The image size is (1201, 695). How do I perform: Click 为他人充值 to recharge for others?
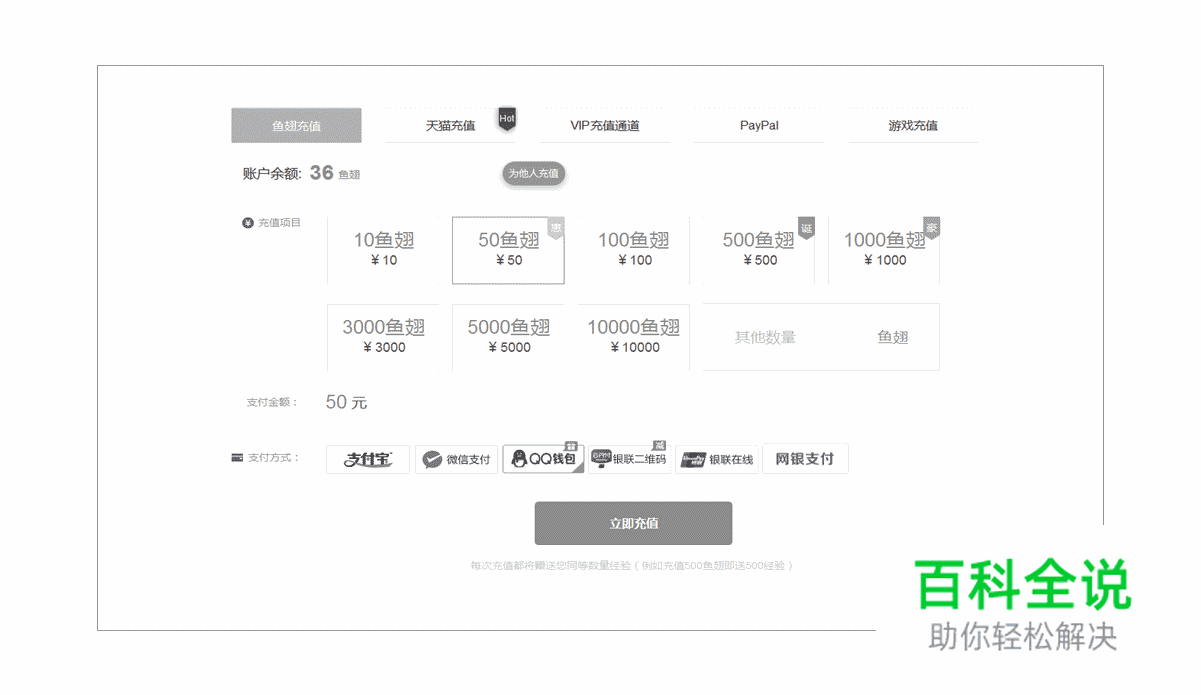[x=534, y=173]
